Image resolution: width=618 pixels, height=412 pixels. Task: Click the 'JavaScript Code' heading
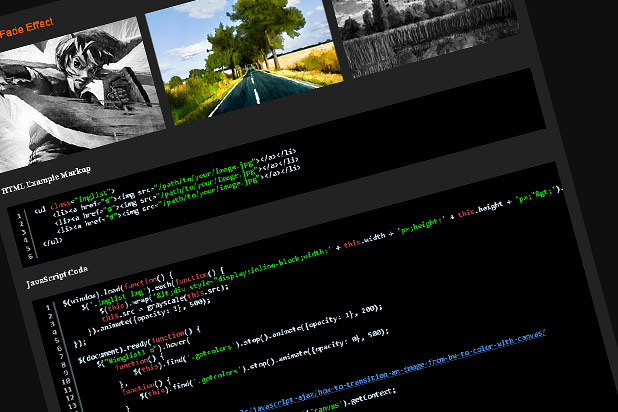pos(57,276)
